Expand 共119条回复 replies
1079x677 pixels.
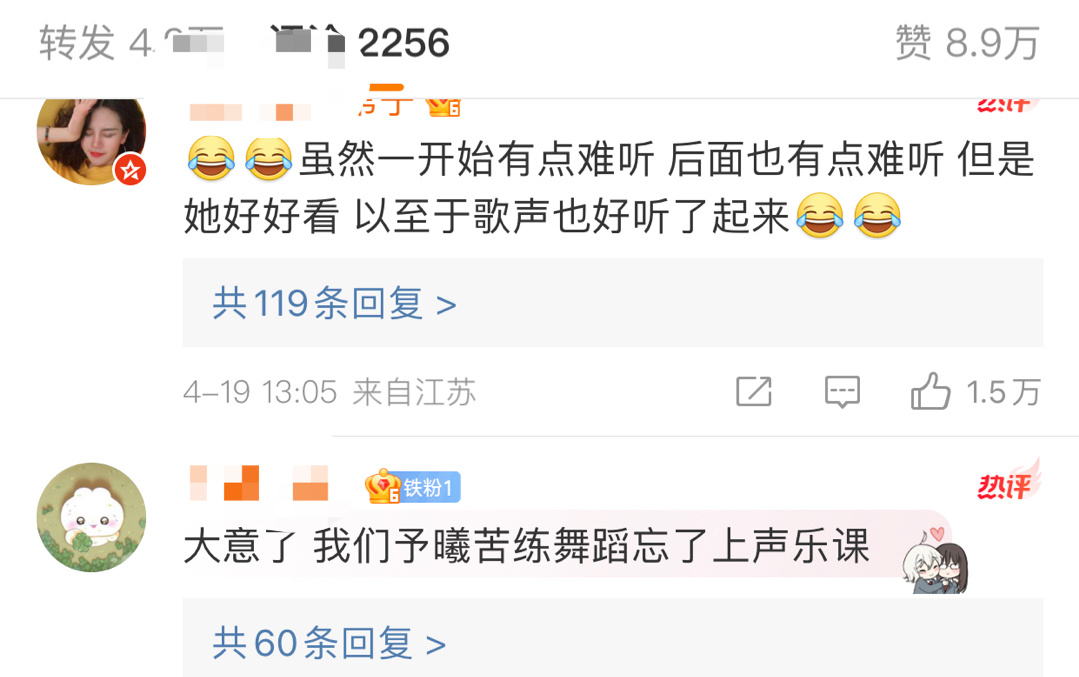[x=334, y=303]
